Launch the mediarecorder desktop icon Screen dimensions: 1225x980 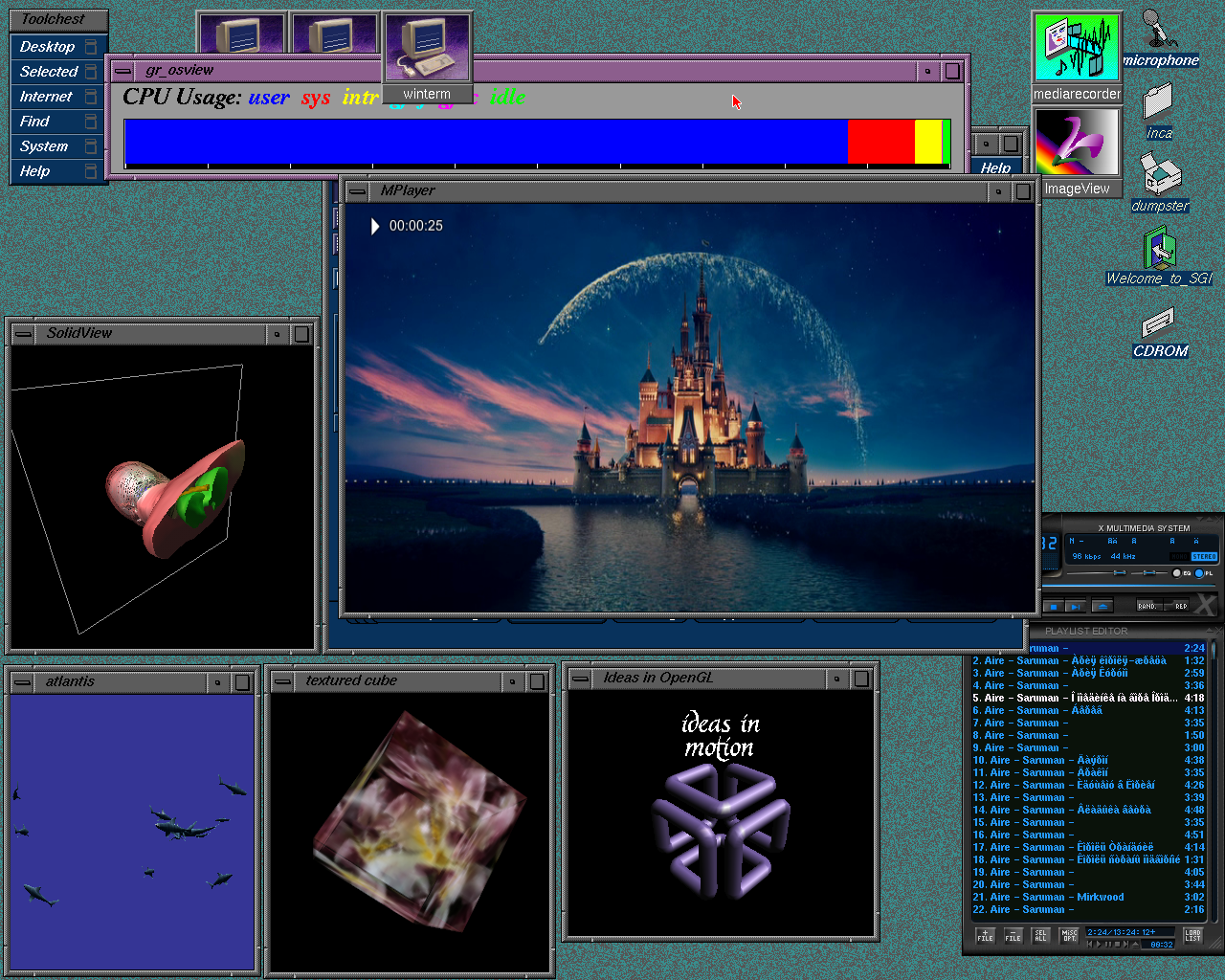pyautogui.click(x=1077, y=57)
